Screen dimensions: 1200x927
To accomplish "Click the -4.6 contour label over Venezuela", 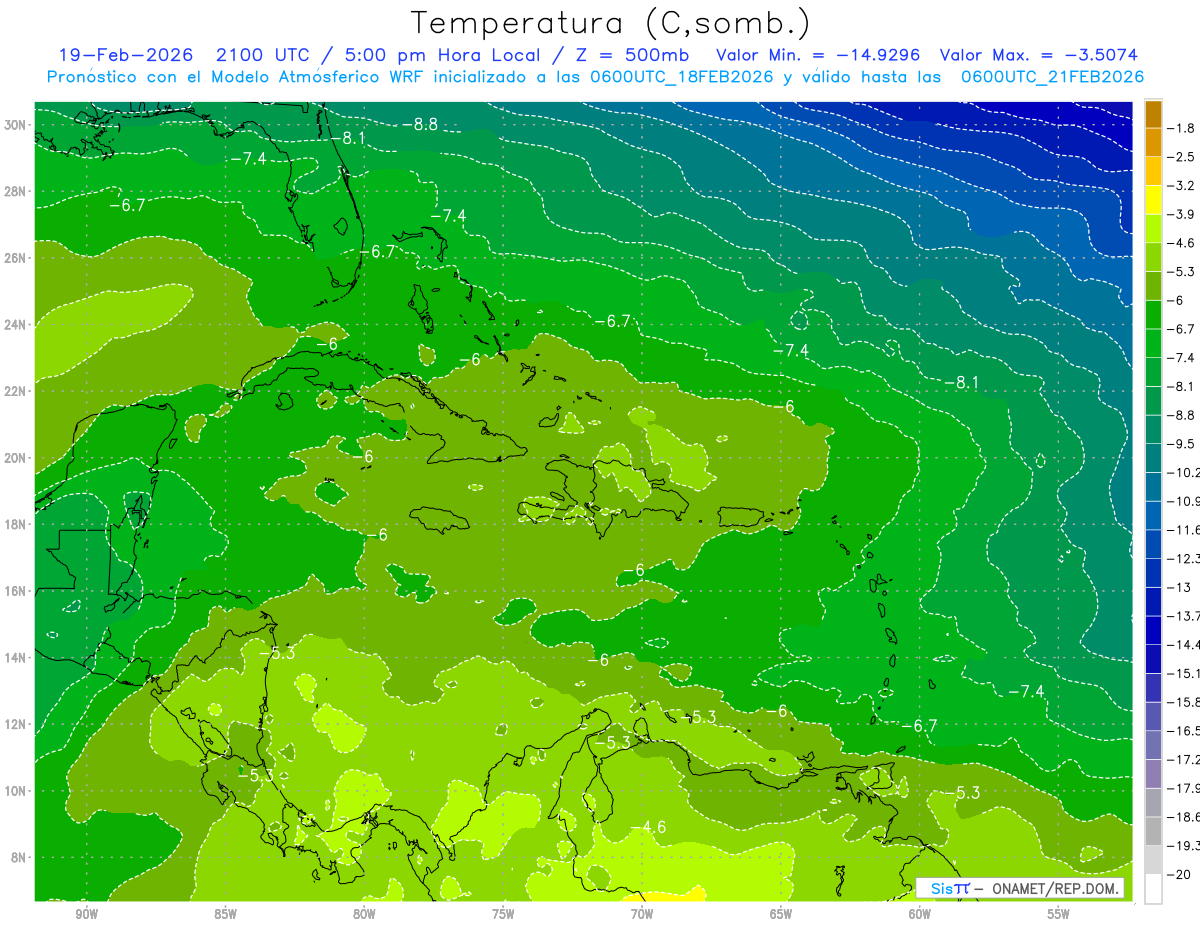I will coord(648,827).
